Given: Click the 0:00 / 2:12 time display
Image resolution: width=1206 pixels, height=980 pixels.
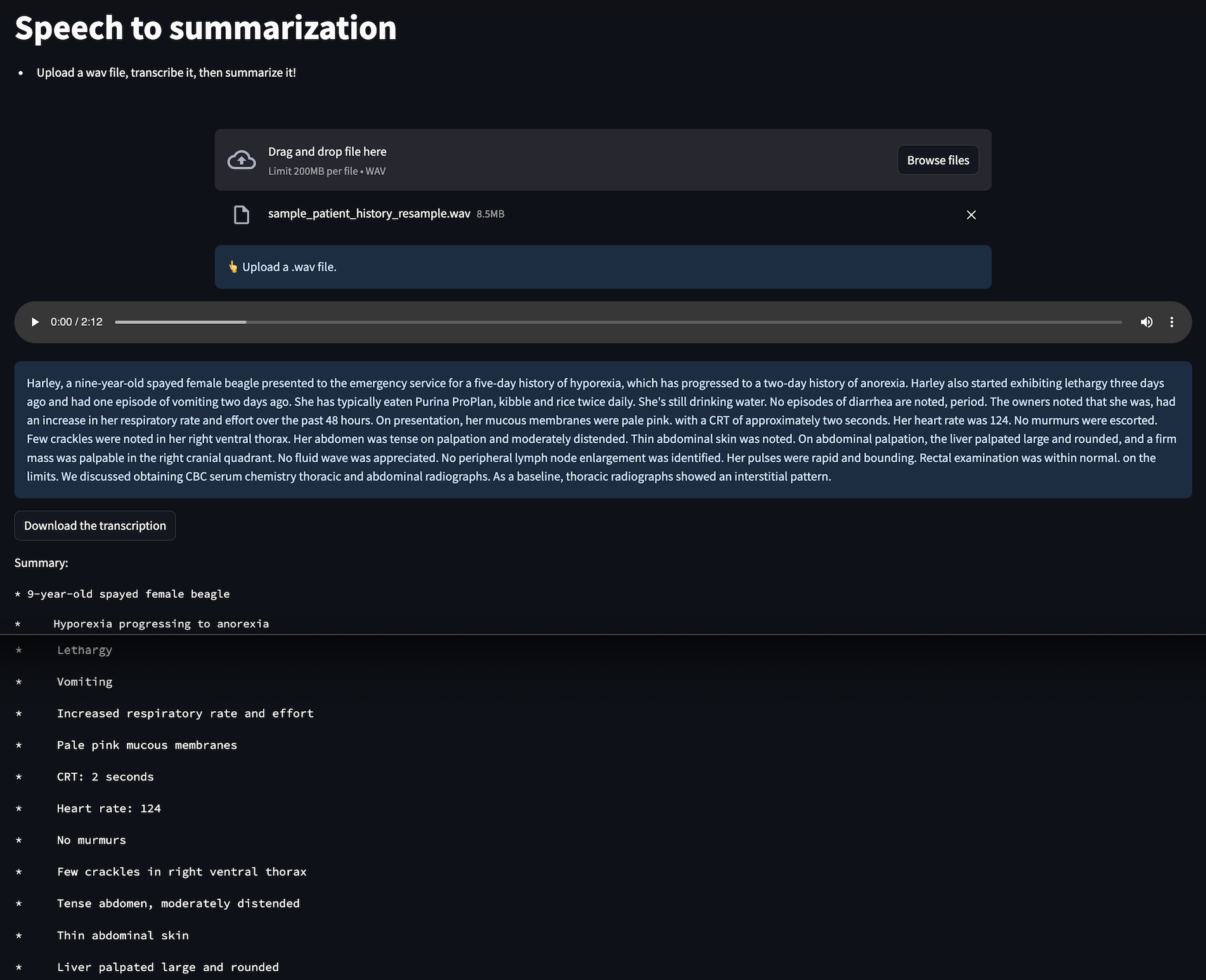Looking at the screenshot, I should [x=77, y=322].
